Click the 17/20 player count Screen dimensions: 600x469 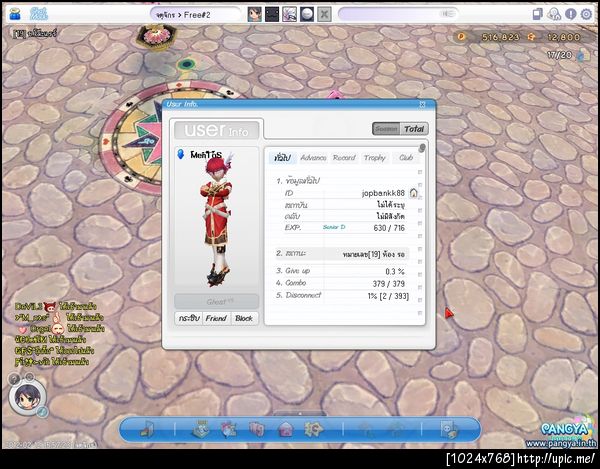[559, 55]
